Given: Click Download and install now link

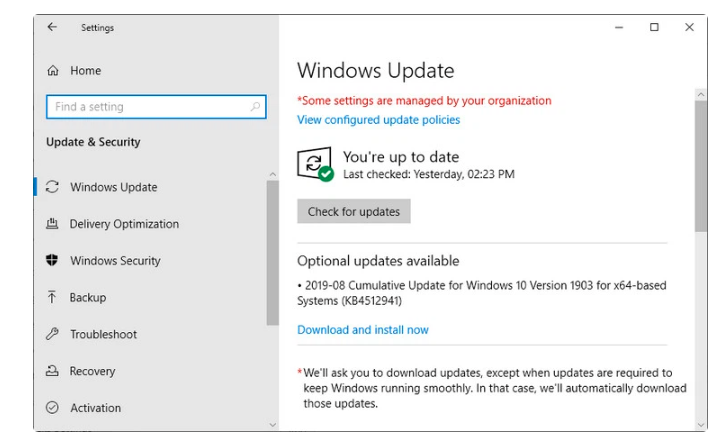Looking at the screenshot, I should (362, 330).
